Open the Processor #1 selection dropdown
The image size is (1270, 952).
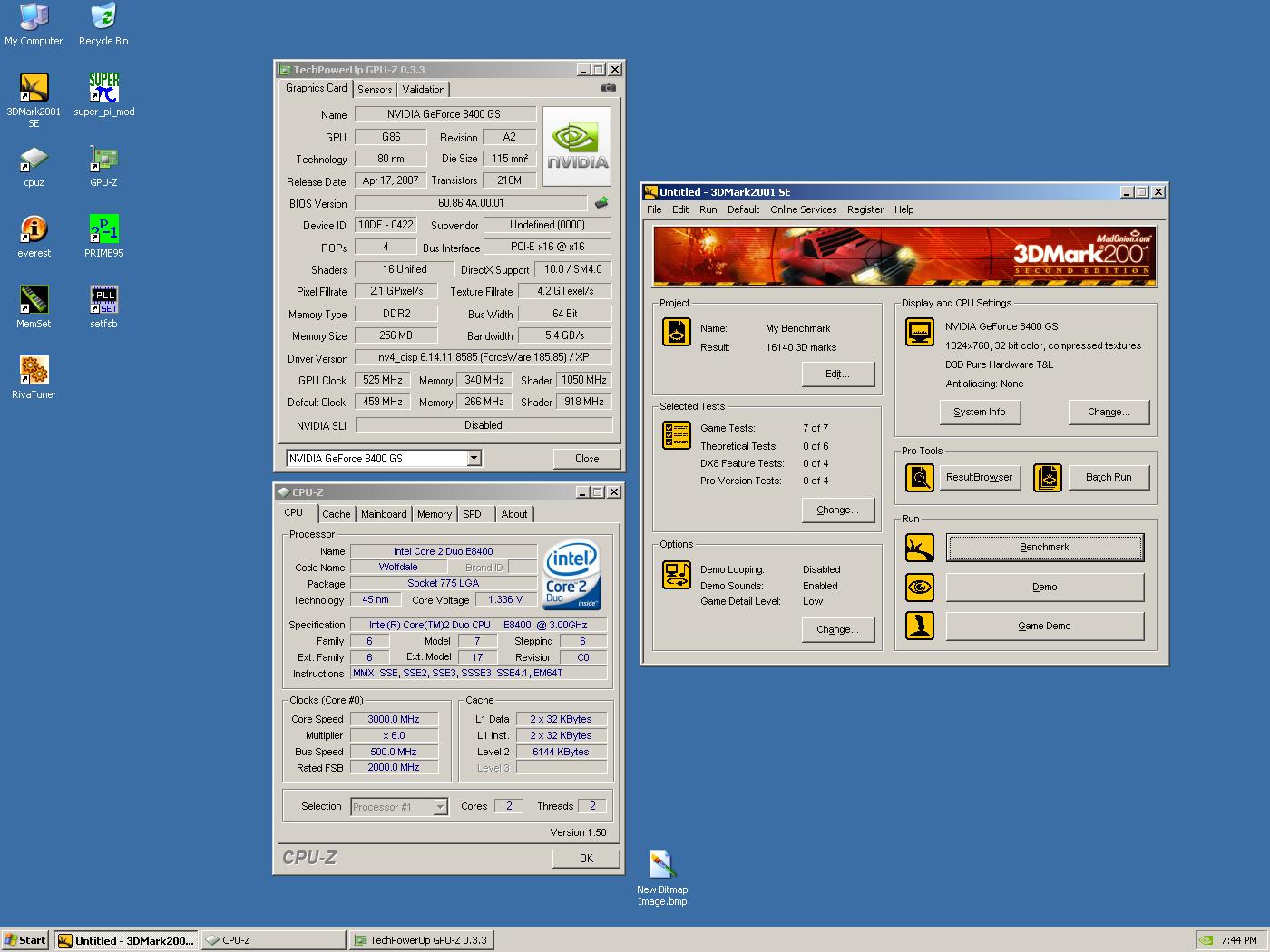(440, 807)
